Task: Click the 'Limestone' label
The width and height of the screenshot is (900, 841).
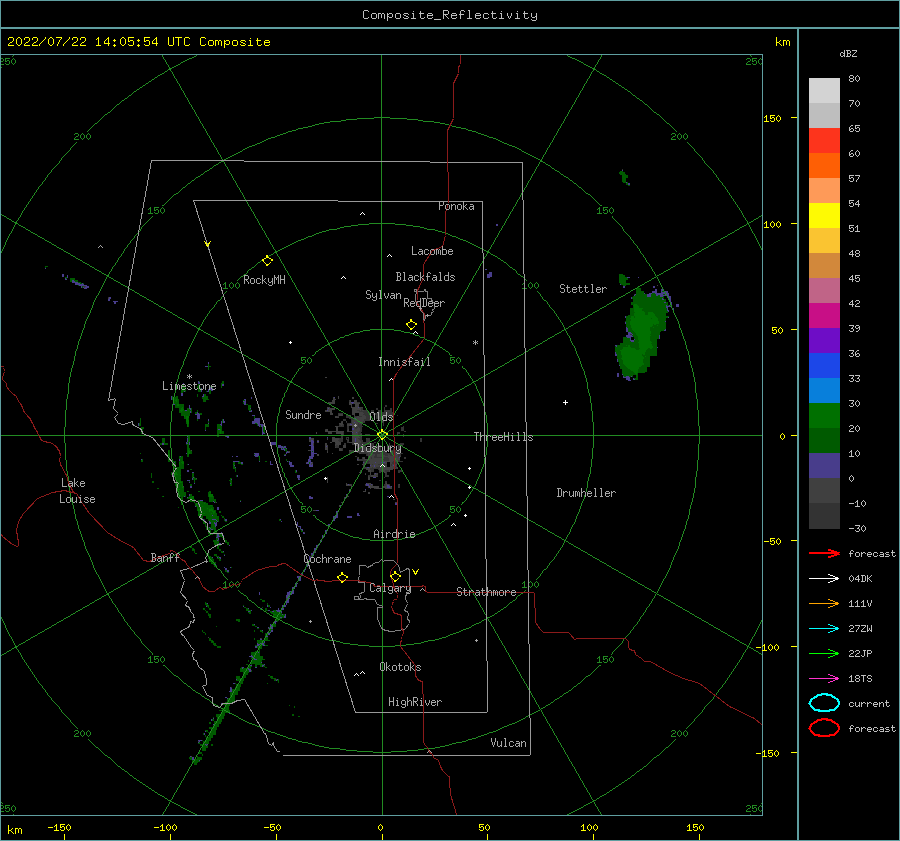Action: point(189,386)
